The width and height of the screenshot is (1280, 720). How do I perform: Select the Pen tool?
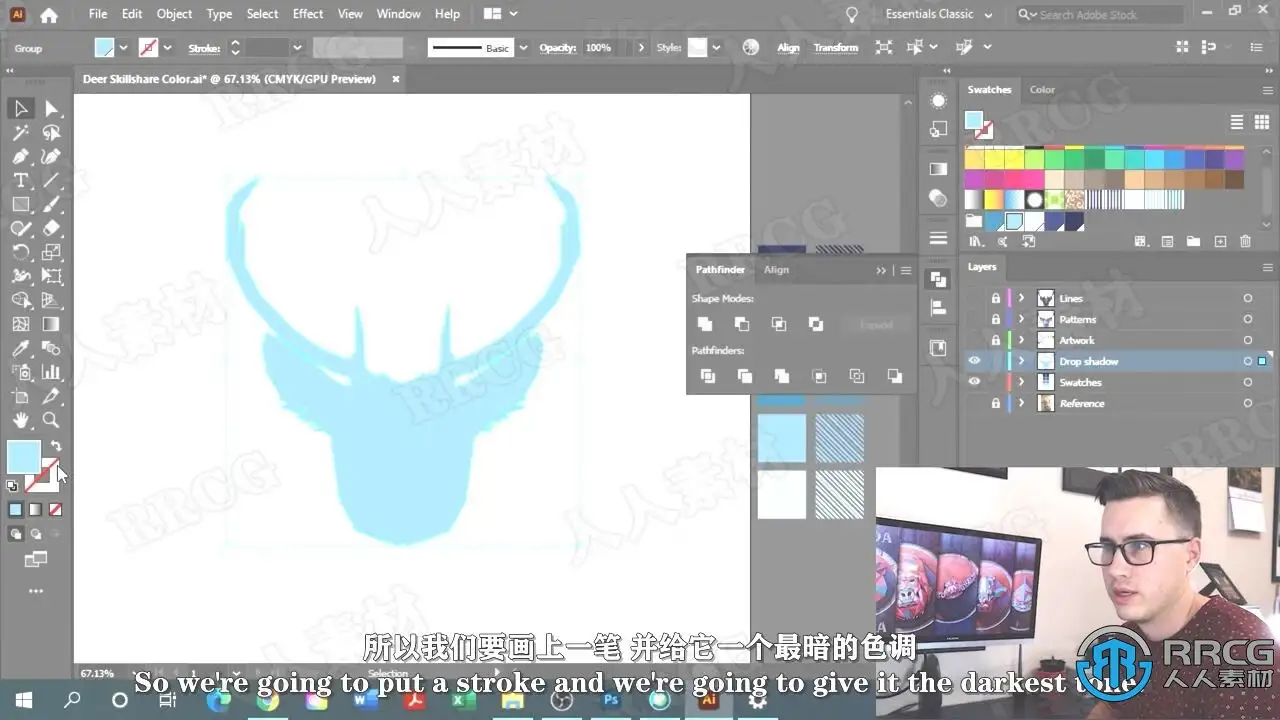point(21,156)
